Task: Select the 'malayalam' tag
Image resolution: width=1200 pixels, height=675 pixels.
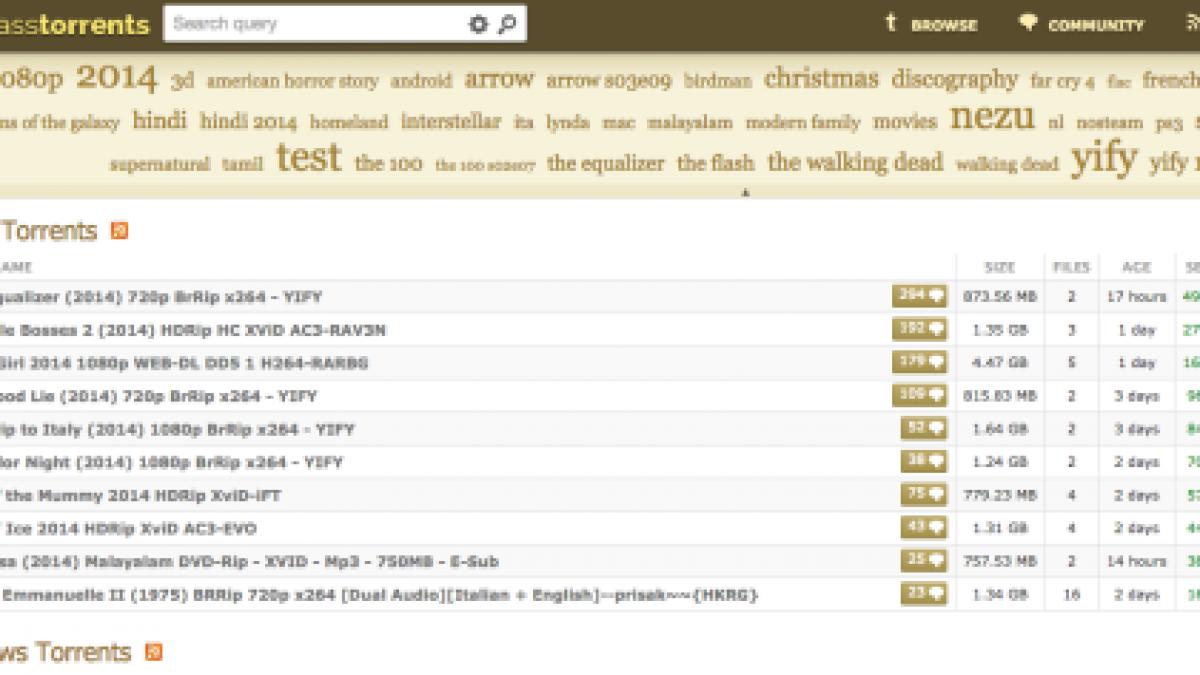Action: tap(689, 123)
